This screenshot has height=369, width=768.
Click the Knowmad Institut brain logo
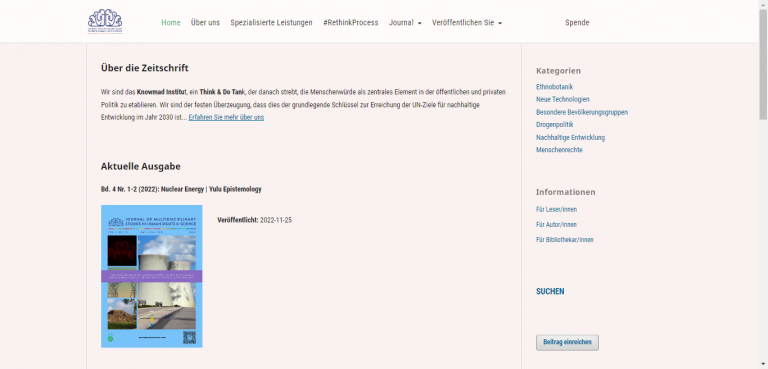[105, 22]
